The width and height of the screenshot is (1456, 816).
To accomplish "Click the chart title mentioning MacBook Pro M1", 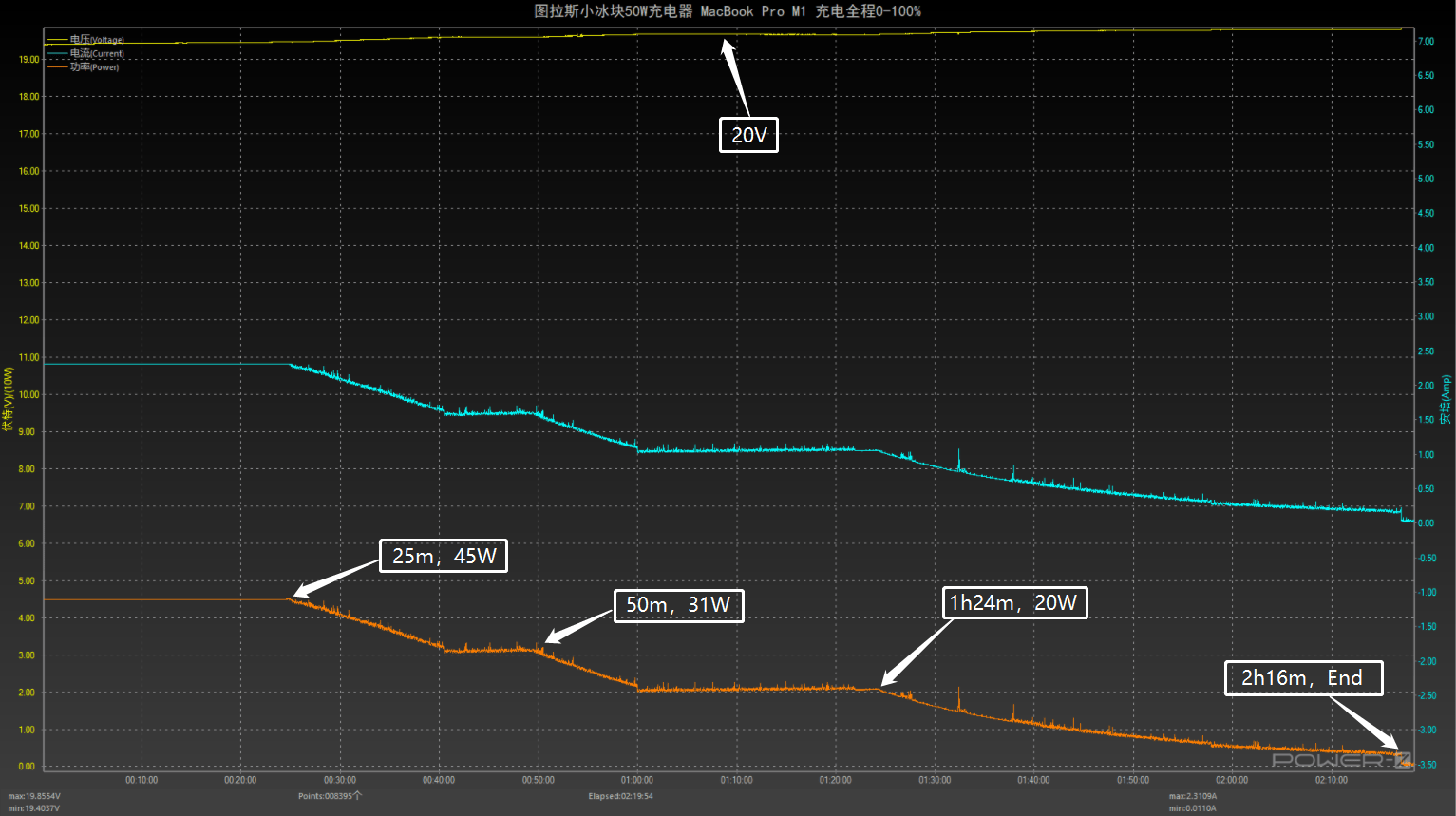I will pos(728,11).
